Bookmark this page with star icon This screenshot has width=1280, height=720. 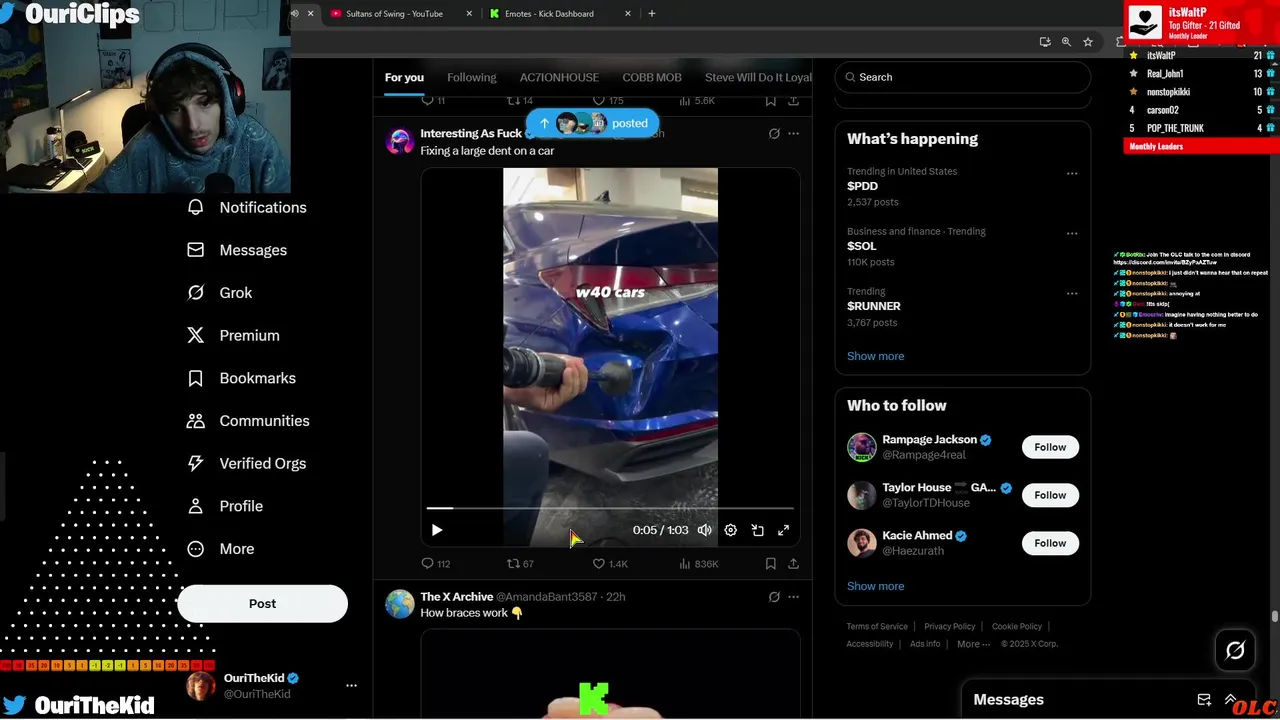tap(1088, 42)
